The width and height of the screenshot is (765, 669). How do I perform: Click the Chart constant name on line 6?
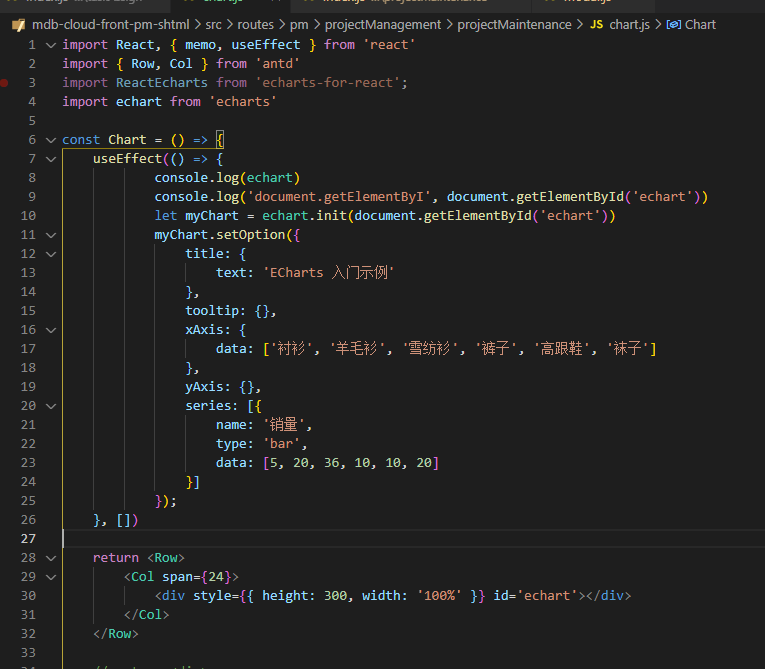(x=127, y=140)
